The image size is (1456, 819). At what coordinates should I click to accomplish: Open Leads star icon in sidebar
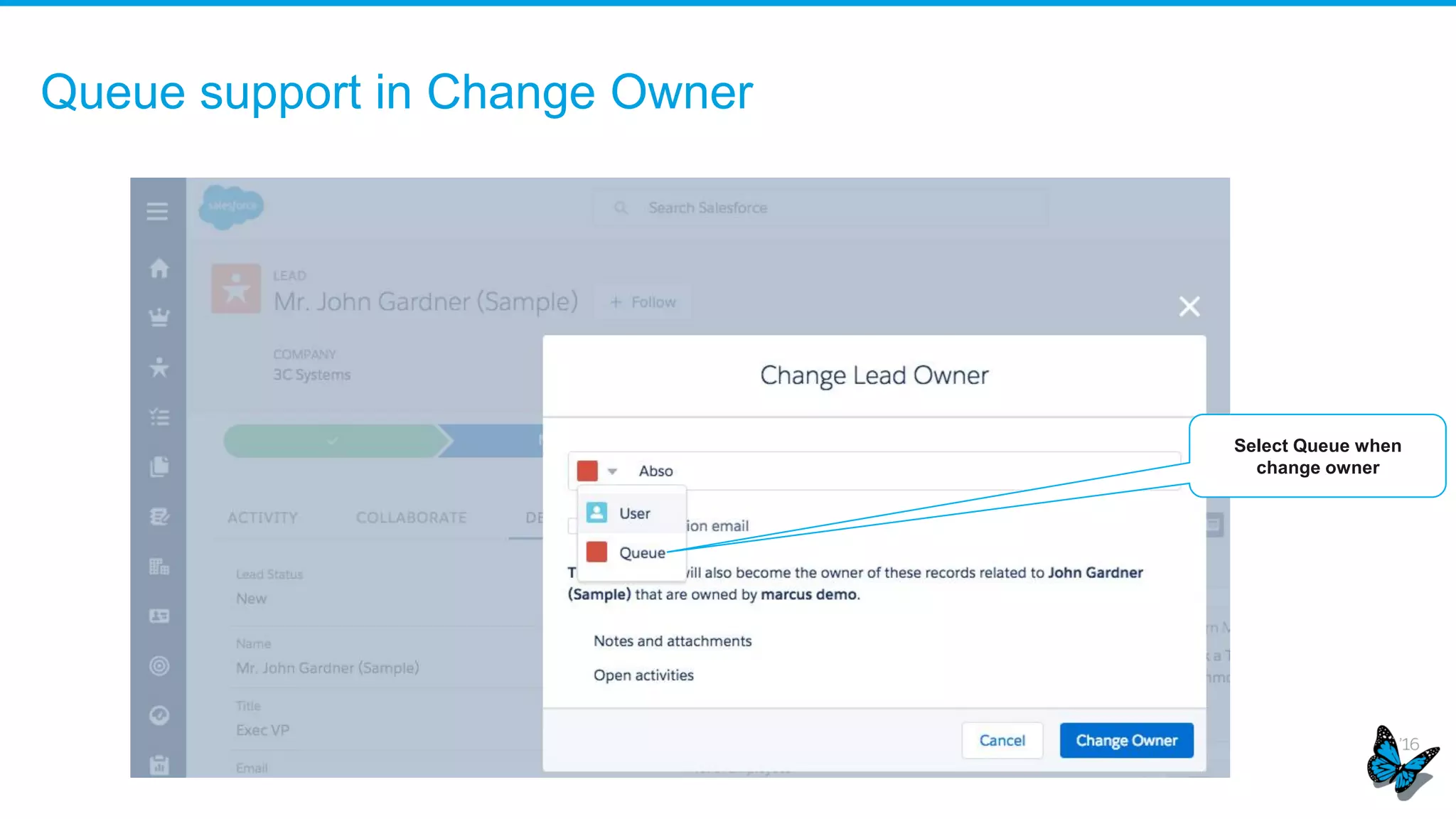pyautogui.click(x=159, y=367)
